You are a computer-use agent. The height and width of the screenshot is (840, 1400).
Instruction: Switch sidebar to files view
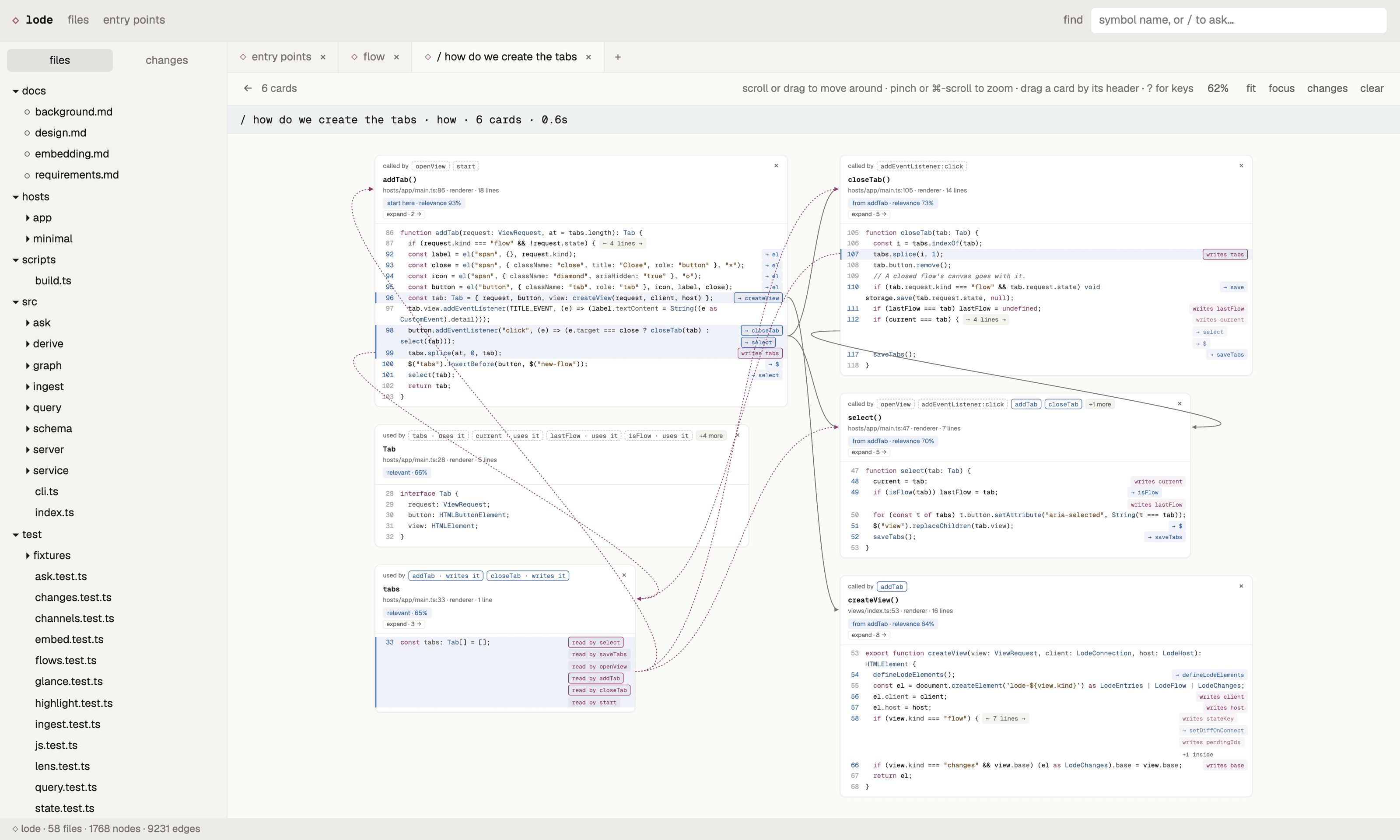59,60
